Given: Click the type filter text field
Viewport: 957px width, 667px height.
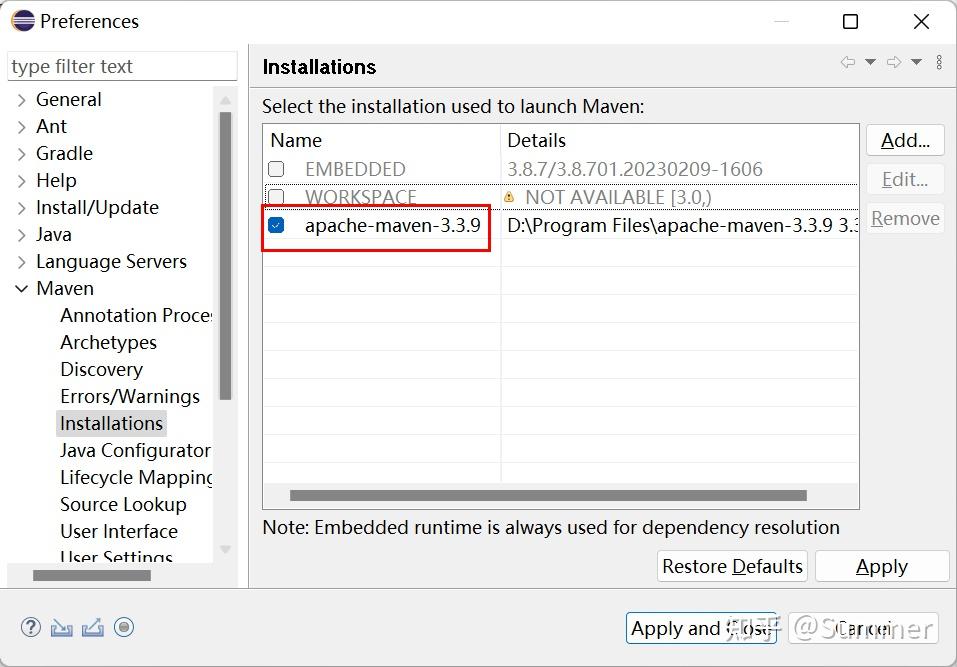Looking at the screenshot, I should tap(122, 66).
